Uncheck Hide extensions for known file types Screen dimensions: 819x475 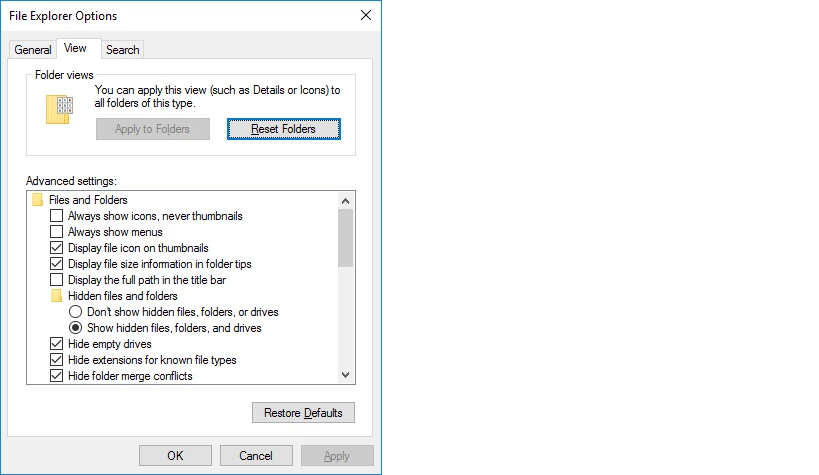56,360
